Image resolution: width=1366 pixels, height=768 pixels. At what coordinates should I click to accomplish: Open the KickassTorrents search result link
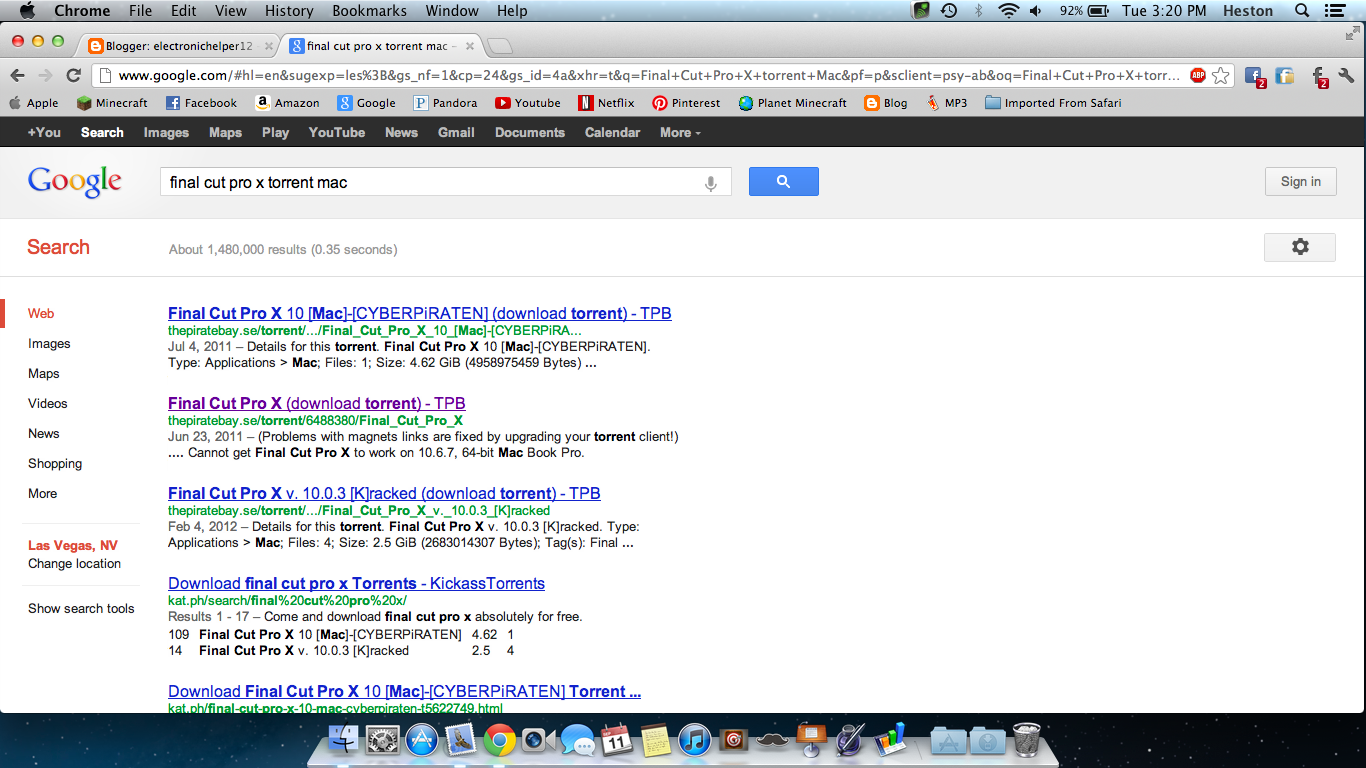tap(356, 583)
